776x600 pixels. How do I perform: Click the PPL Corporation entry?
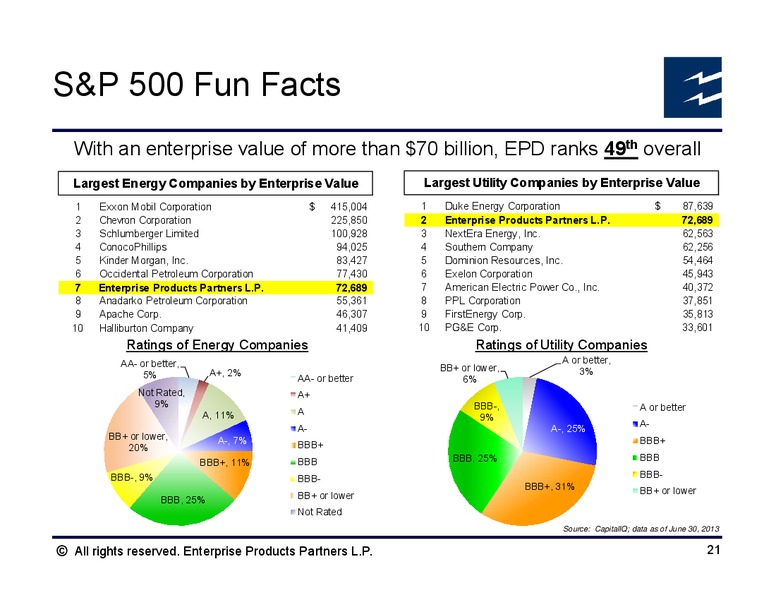[483, 300]
